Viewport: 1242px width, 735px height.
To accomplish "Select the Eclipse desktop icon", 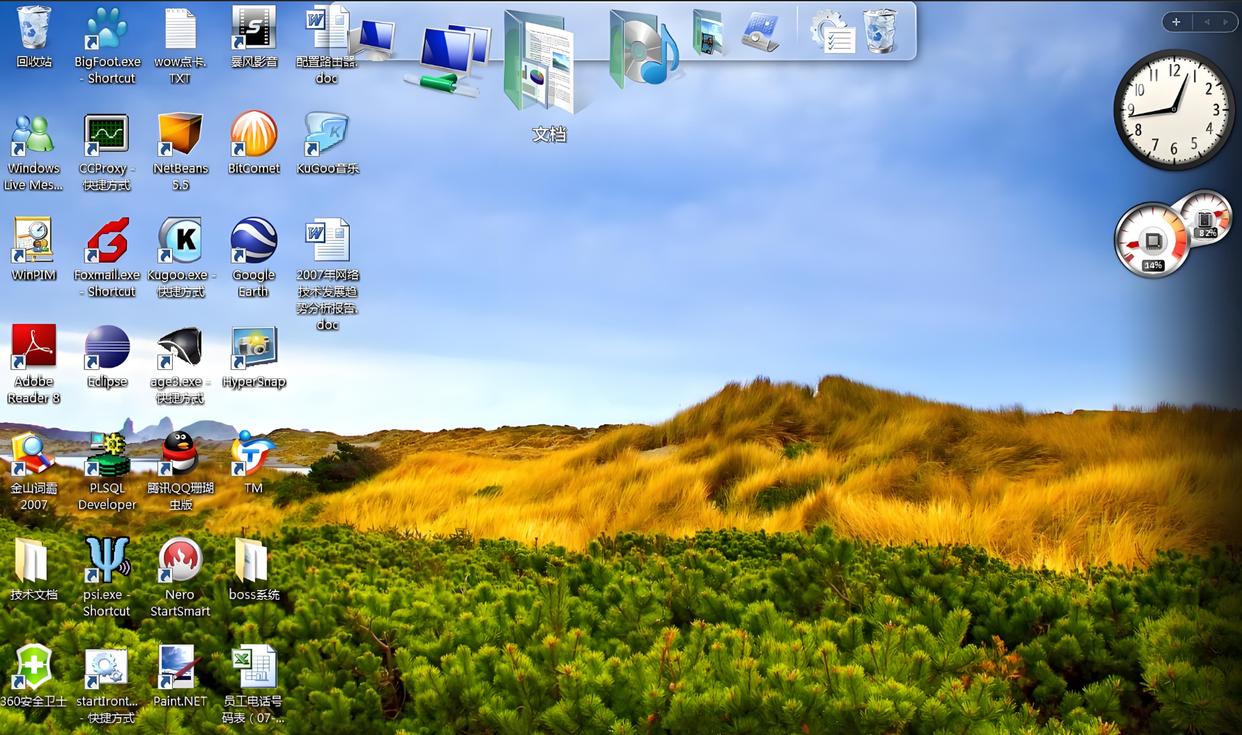I will [107, 348].
